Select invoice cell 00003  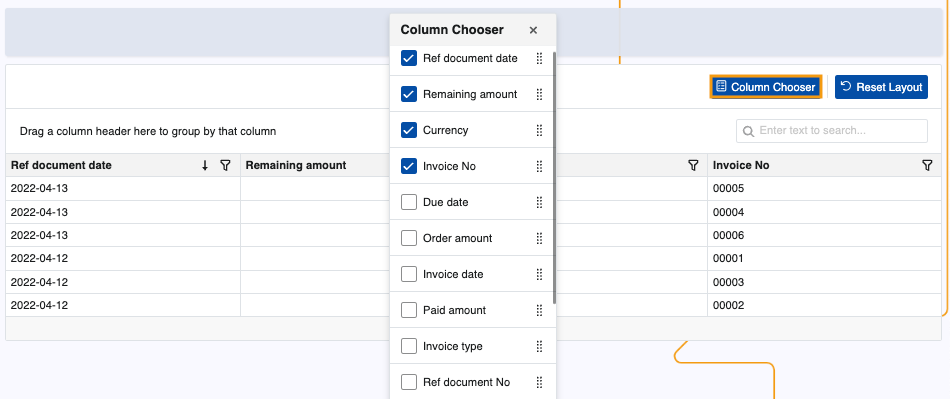825,282
